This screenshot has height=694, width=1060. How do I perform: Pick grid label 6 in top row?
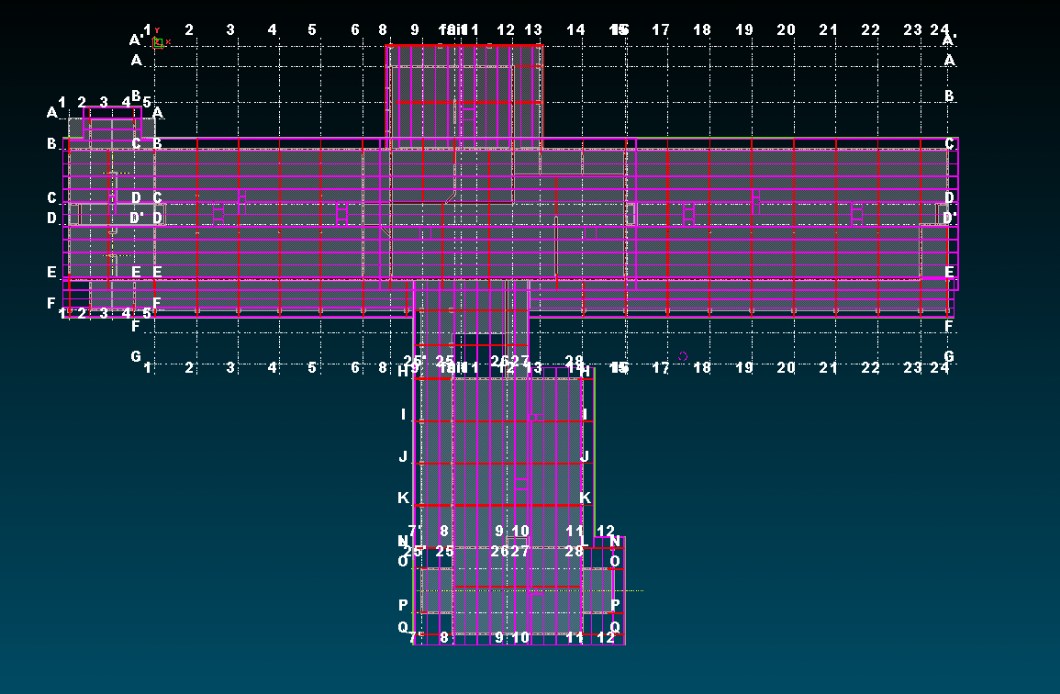[355, 30]
